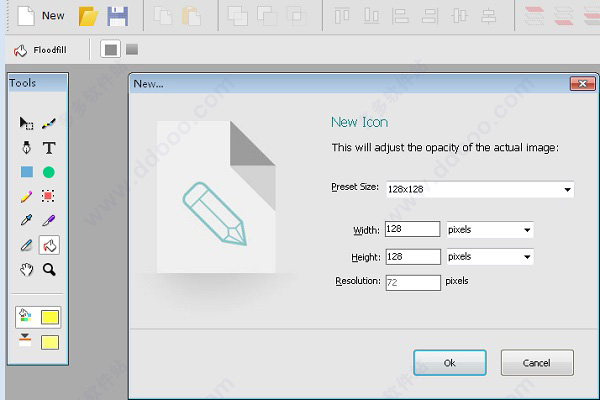This screenshot has width=600, height=400.
Task: Select the arrow selection tool
Action: 26,123
